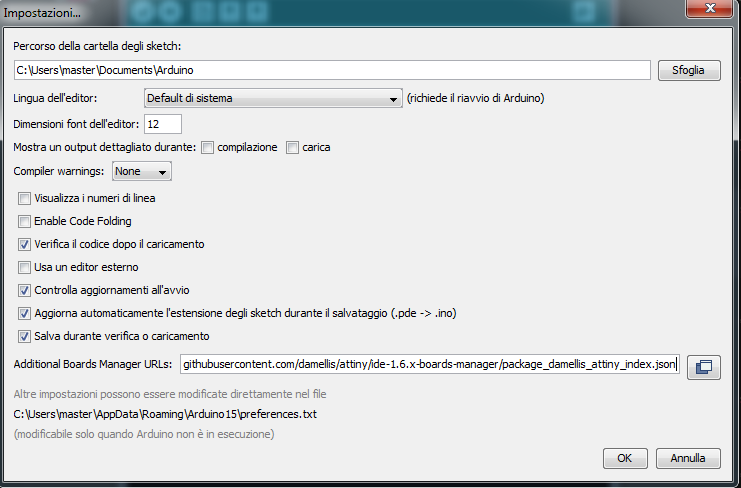This screenshot has width=741, height=488.
Task: Click the '(richiede il riavvio di Arduino)' note
Action: (475, 98)
